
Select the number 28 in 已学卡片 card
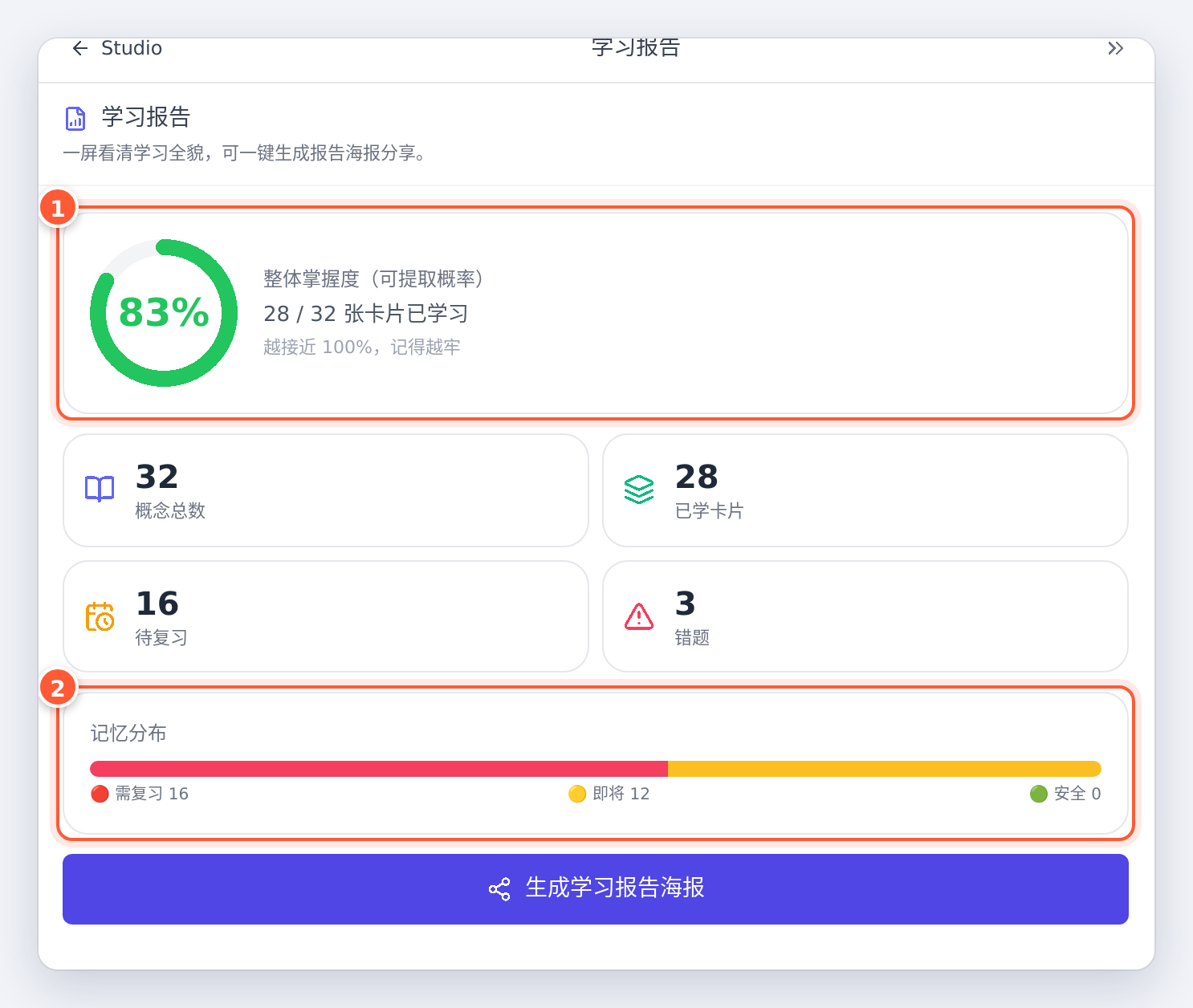click(696, 478)
